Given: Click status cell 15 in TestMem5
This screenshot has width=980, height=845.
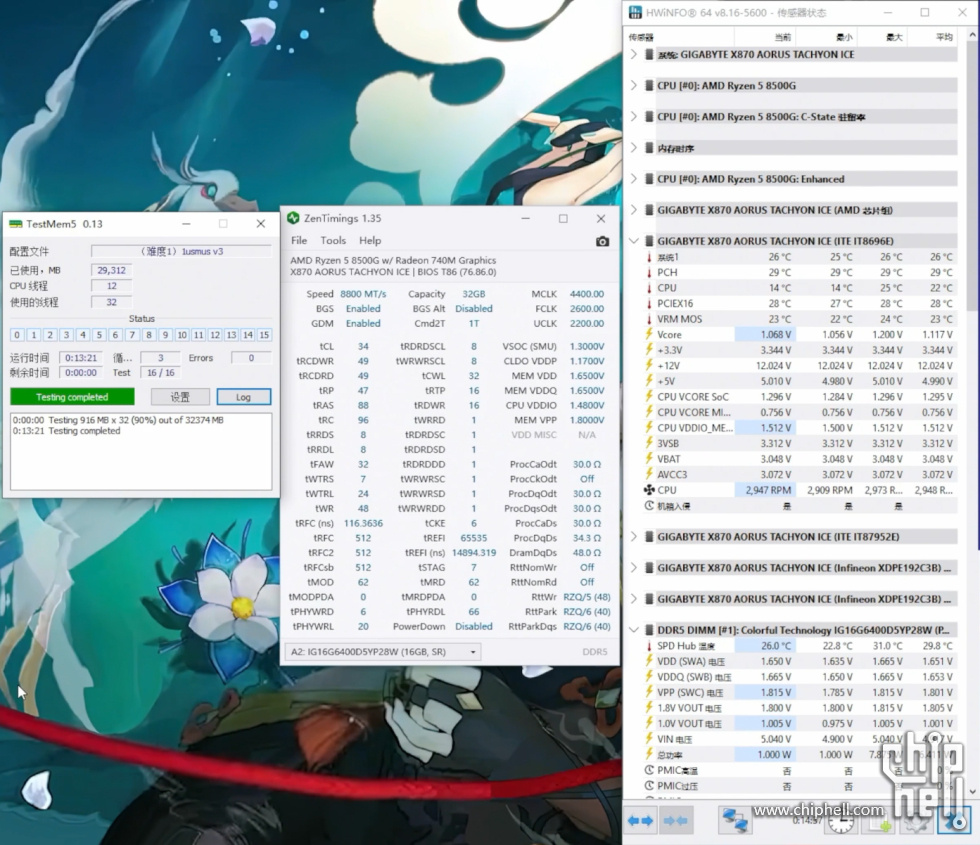Looking at the screenshot, I should click(264, 335).
